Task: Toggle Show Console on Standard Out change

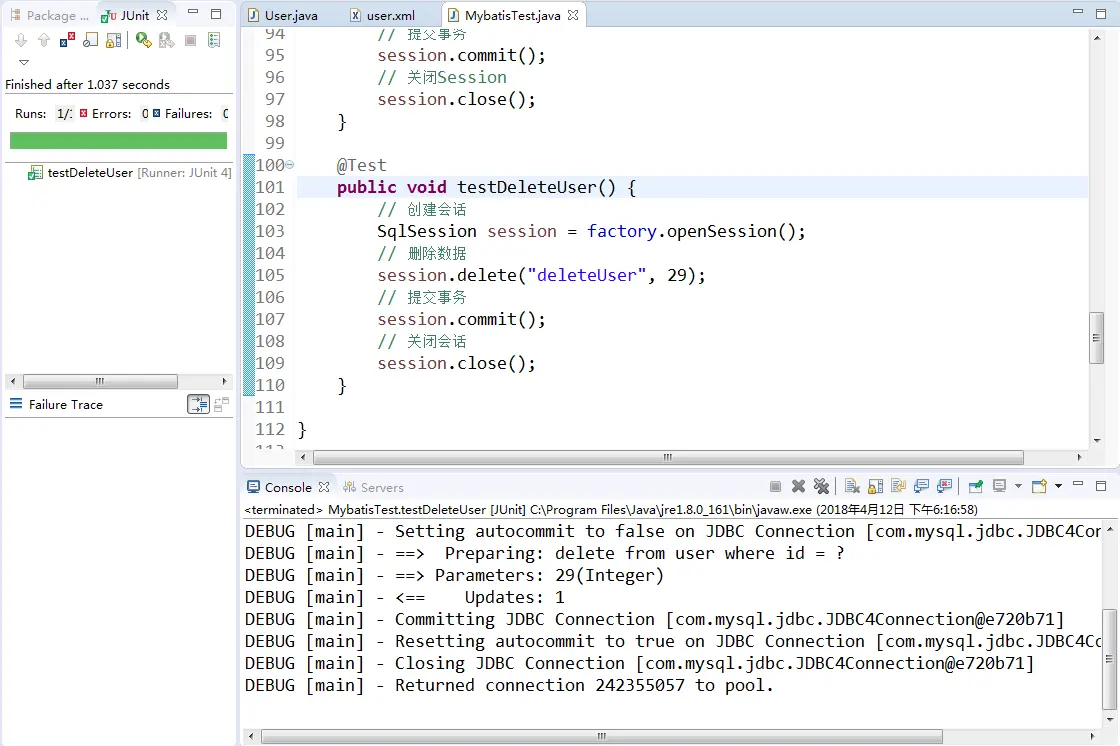Action: [x=921, y=487]
